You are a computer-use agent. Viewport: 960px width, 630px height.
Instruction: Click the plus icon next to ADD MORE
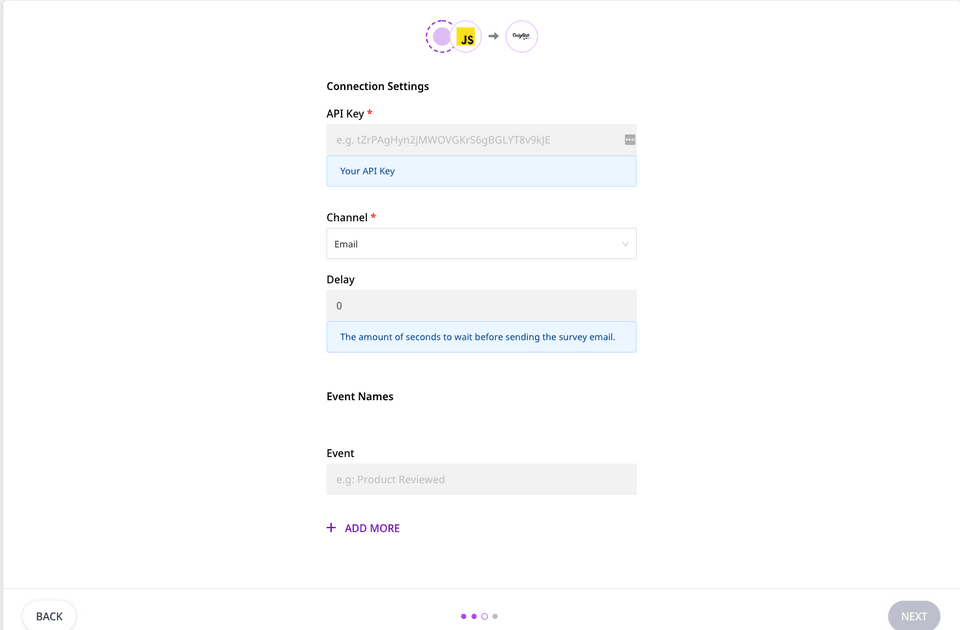point(331,528)
